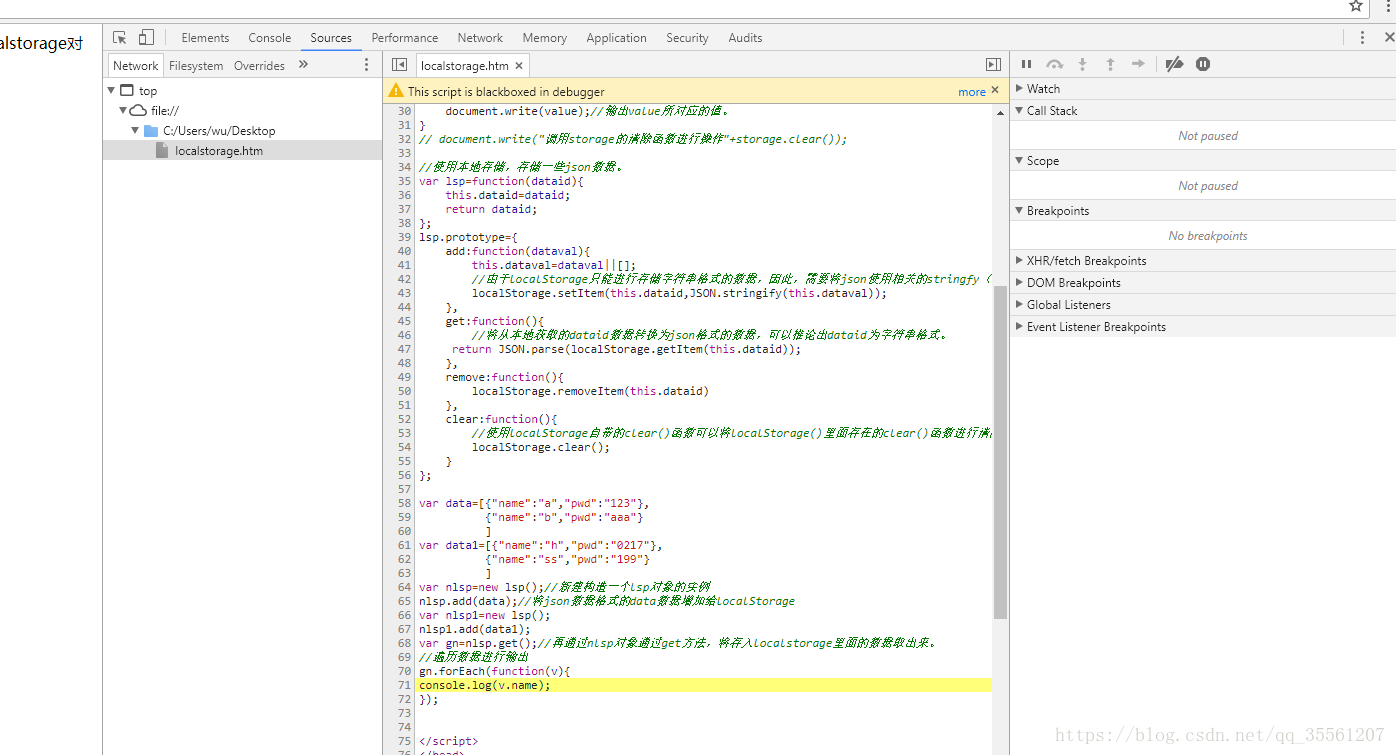Screen dimensions: 1396x755
Task: Click the 'localStorage.clear();' code line
Action: point(541,447)
